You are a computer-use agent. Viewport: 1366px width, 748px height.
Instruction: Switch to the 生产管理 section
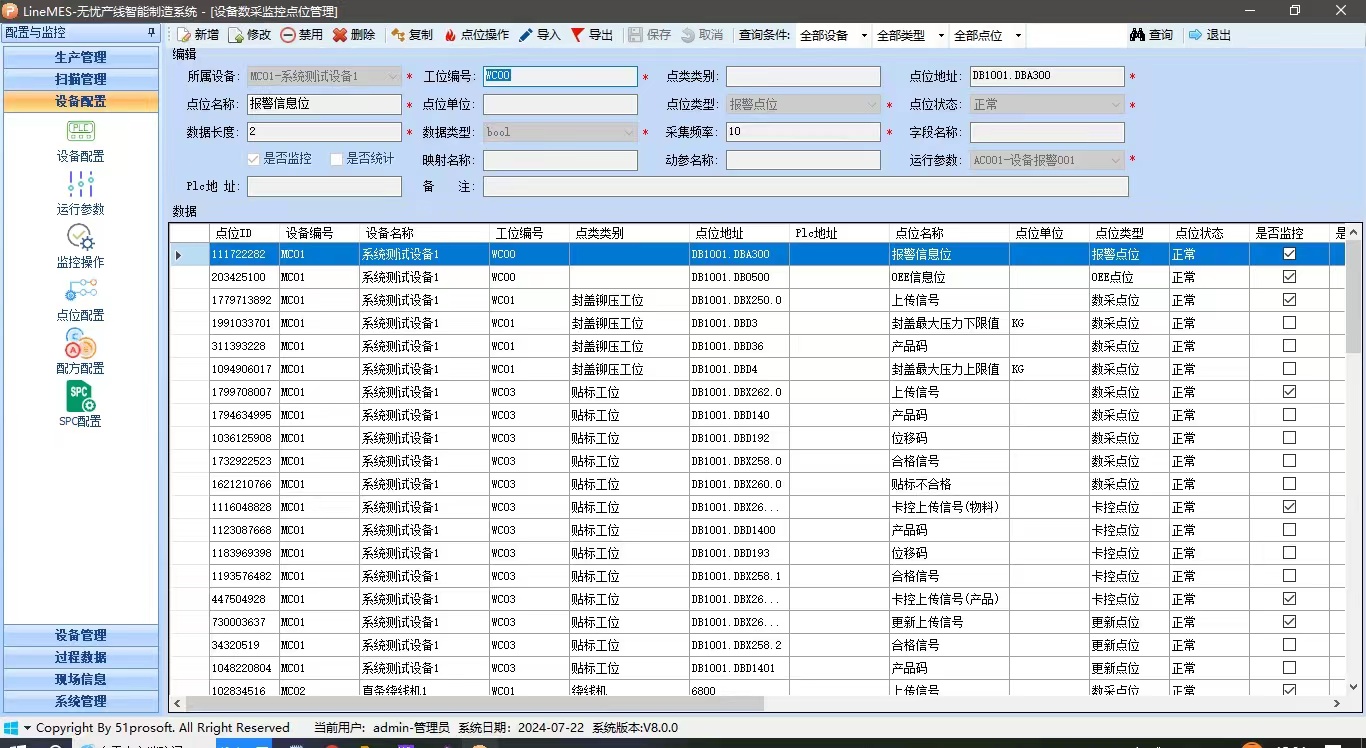(80, 57)
